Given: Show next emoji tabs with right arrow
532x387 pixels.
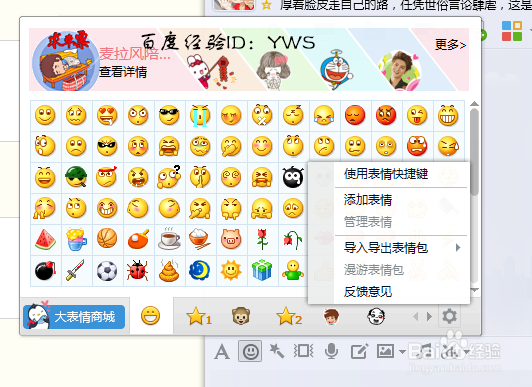Looking at the screenshot, I should pyautogui.click(x=430, y=316).
